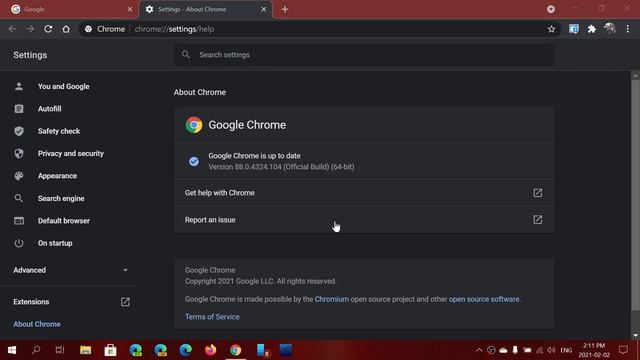Viewport: 640px width, 360px height.
Task: Click the site info Chrome chip in address bar
Action: click(x=105, y=29)
